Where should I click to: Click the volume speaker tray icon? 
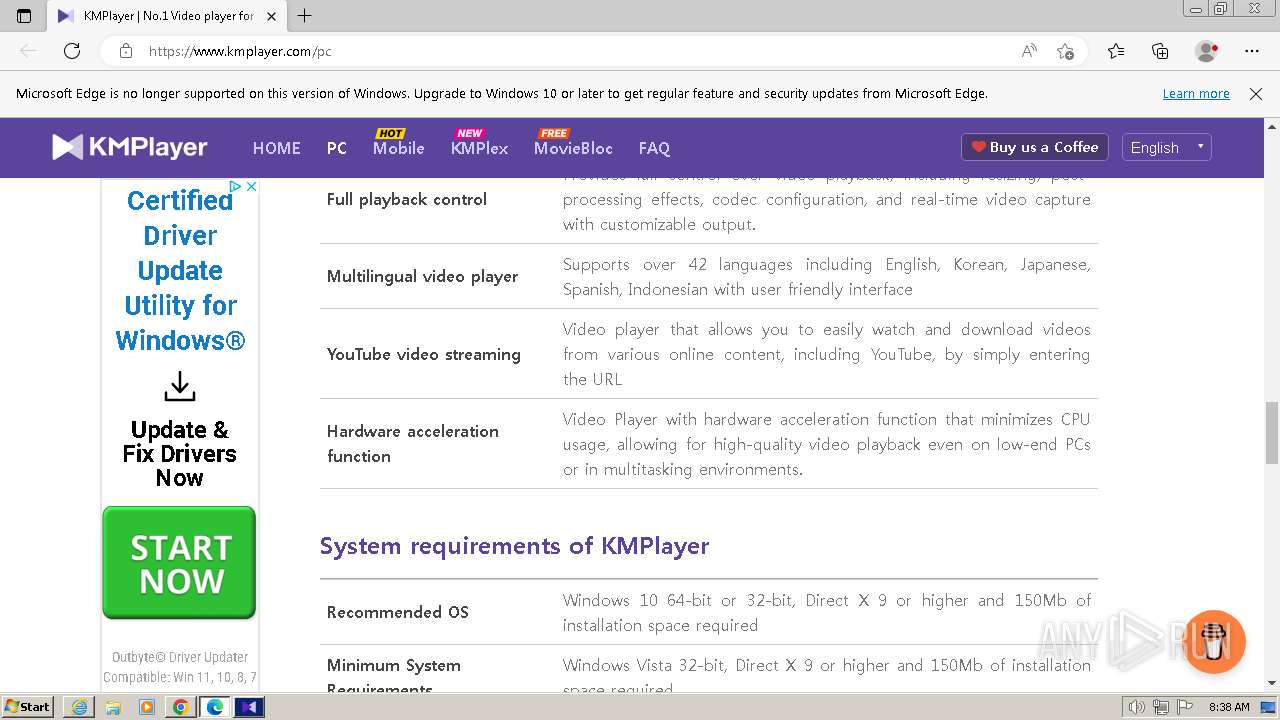[x=1136, y=707]
